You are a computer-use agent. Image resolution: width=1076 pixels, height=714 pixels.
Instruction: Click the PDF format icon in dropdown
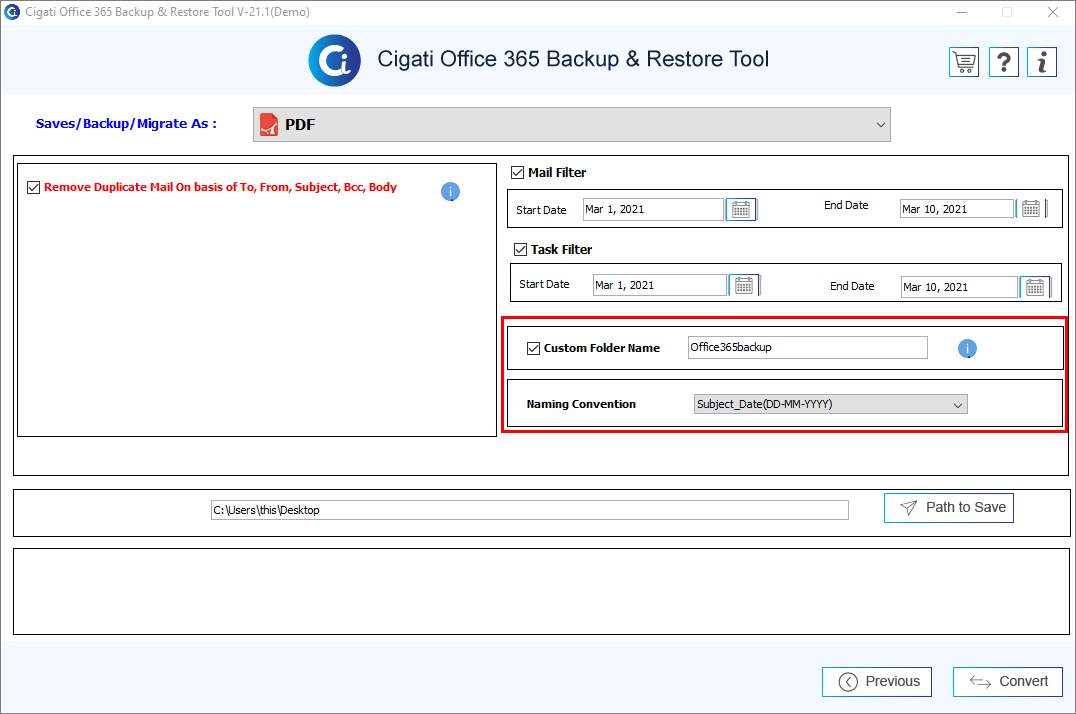coord(269,125)
